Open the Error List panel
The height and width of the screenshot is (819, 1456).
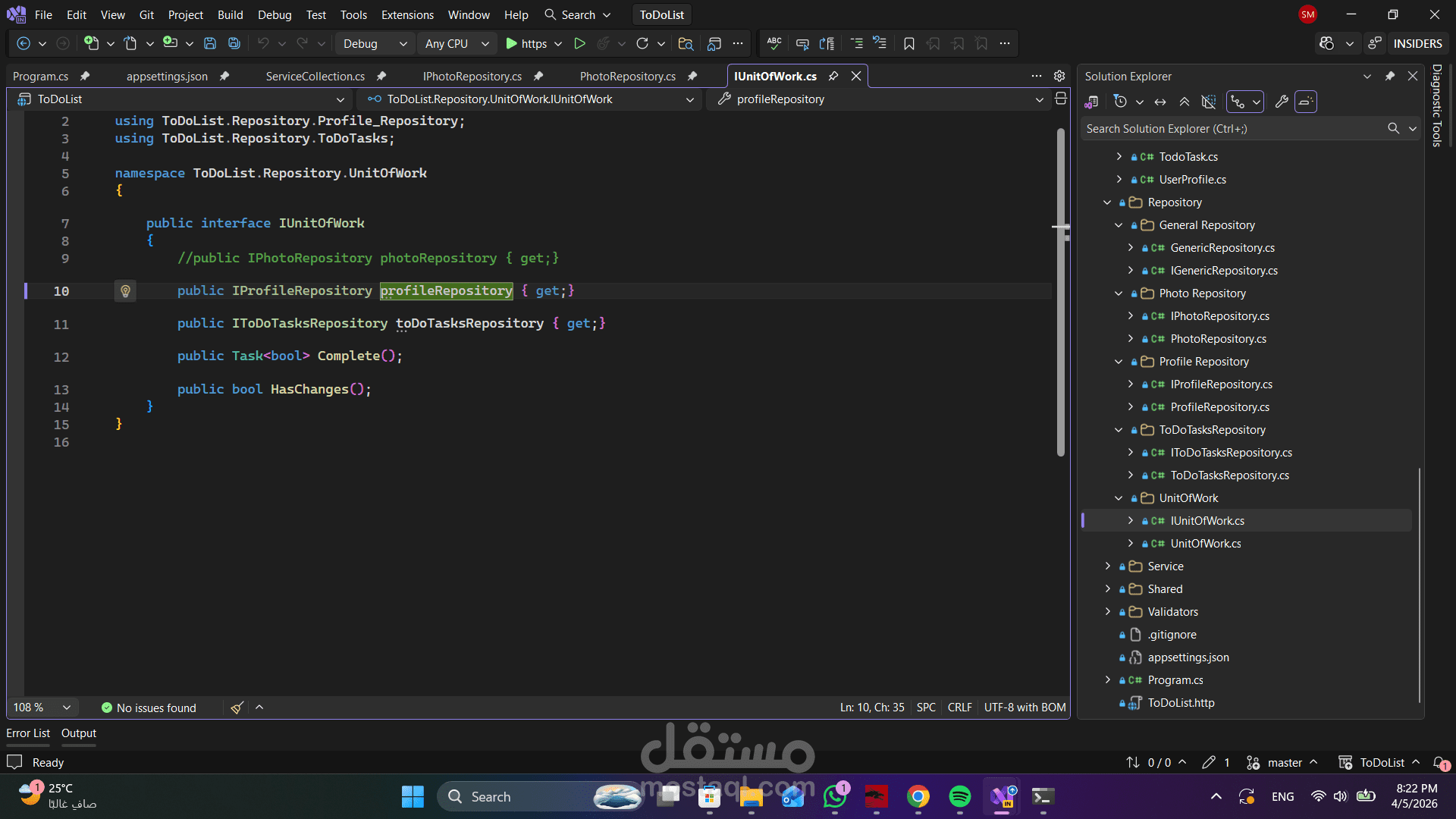(28, 733)
